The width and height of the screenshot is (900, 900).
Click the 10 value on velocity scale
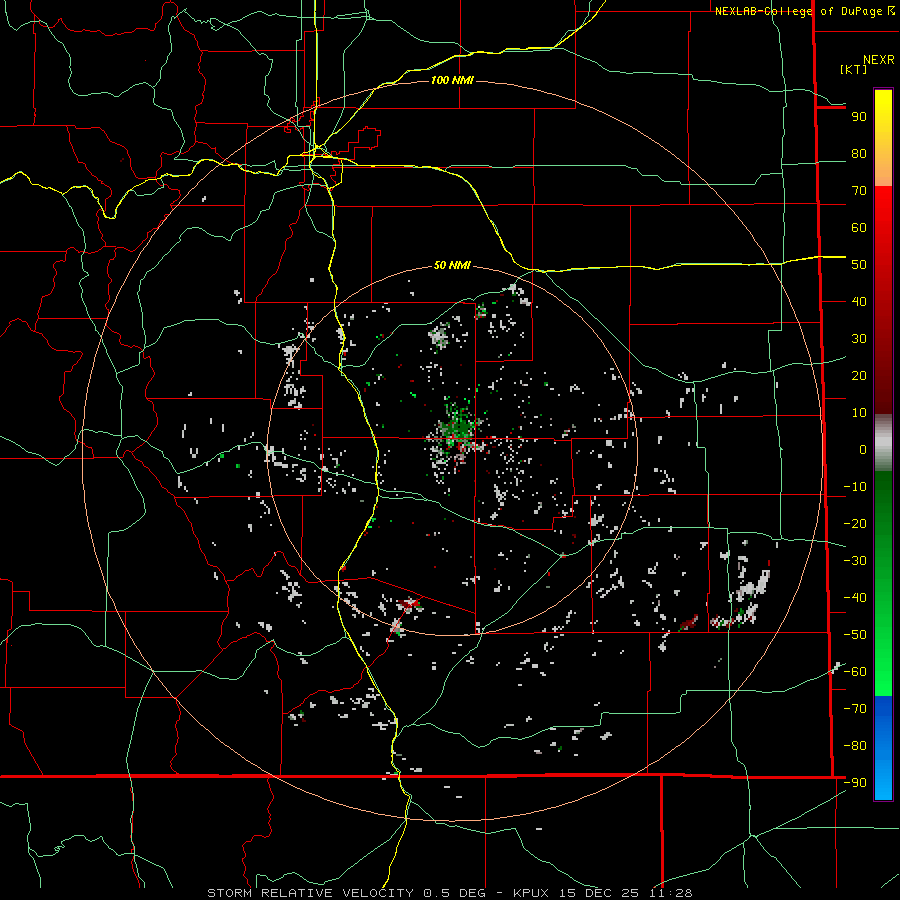coord(859,413)
